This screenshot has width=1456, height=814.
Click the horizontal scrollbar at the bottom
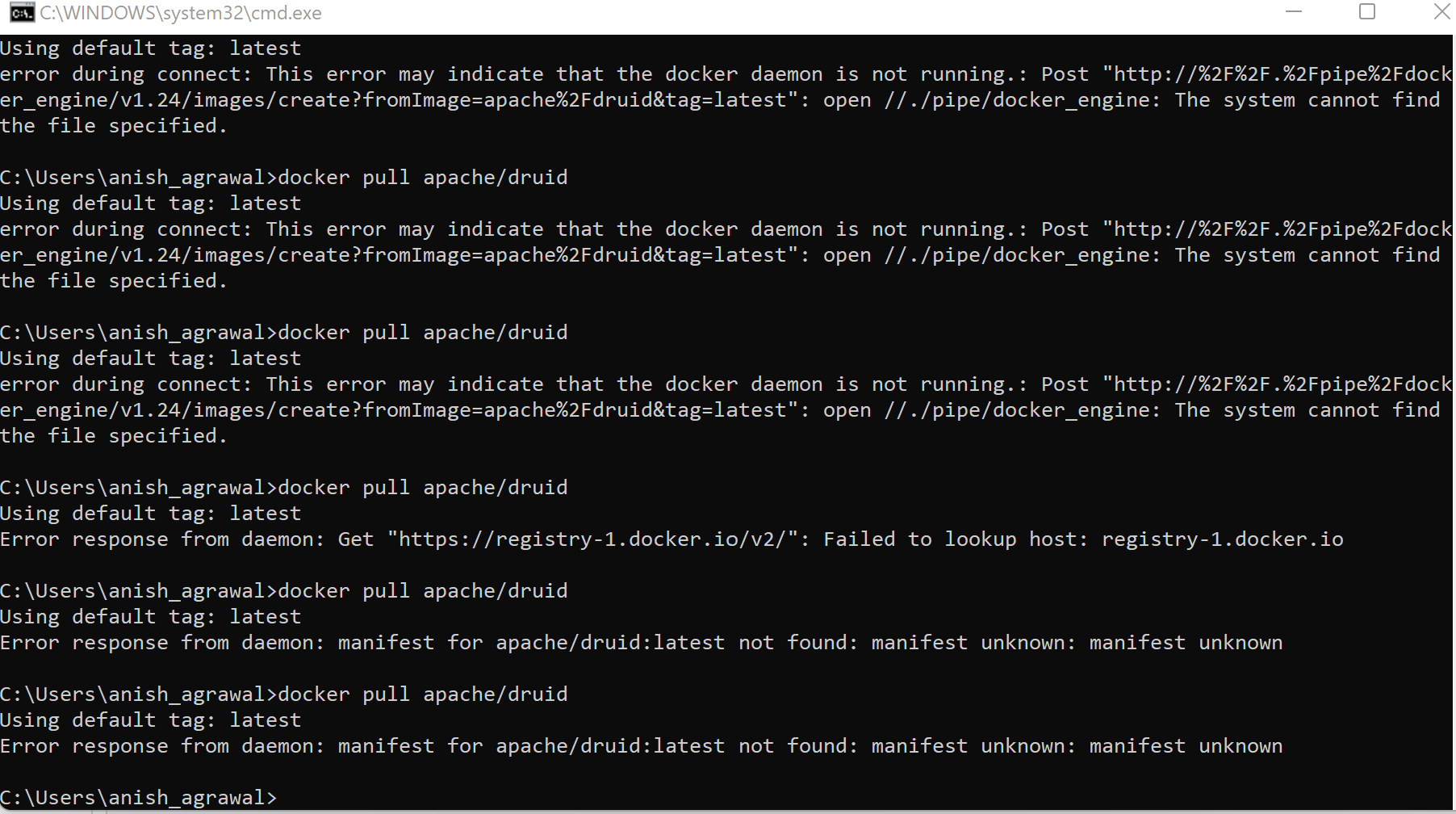(726, 810)
